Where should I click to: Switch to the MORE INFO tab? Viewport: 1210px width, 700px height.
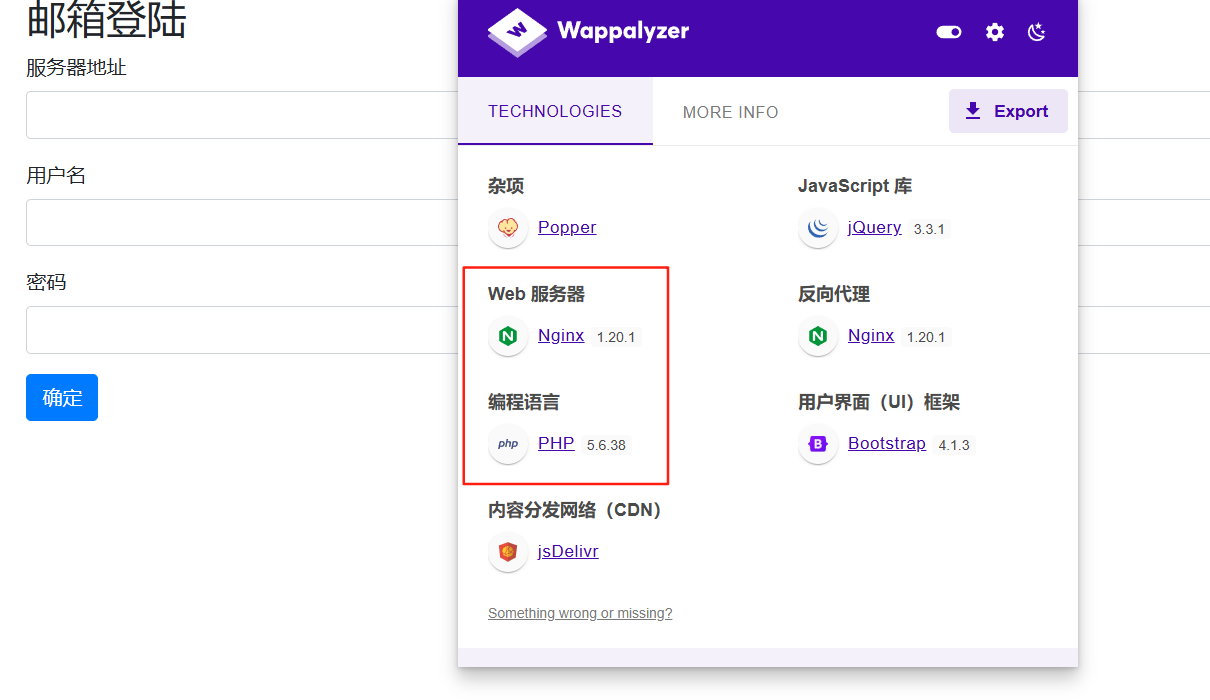coord(730,112)
